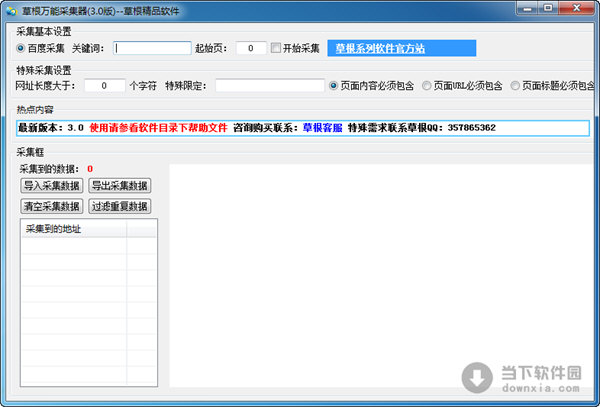Click the empty second column header of address list
This screenshot has height=407, width=600.
[x=141, y=229]
